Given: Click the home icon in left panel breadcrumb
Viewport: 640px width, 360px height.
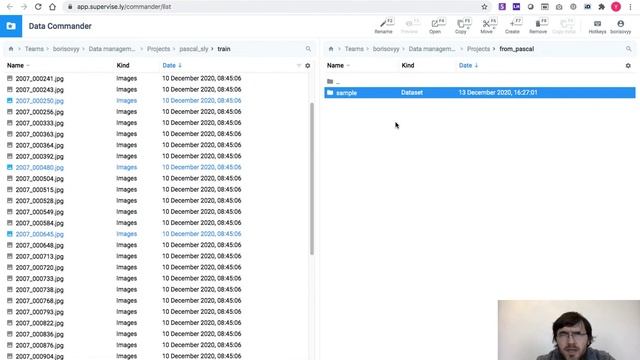Looking at the screenshot, I should pyautogui.click(x=11, y=49).
